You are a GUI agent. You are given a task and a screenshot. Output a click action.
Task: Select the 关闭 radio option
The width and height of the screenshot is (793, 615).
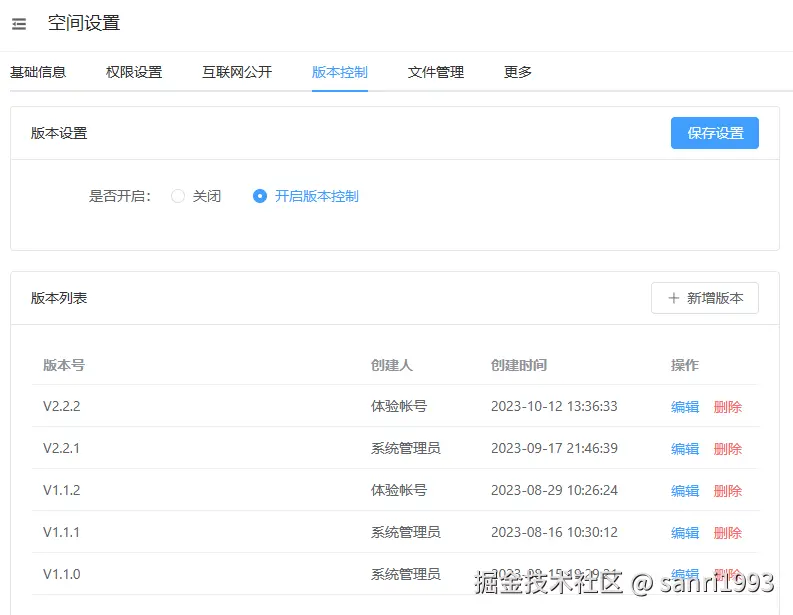coord(196,196)
